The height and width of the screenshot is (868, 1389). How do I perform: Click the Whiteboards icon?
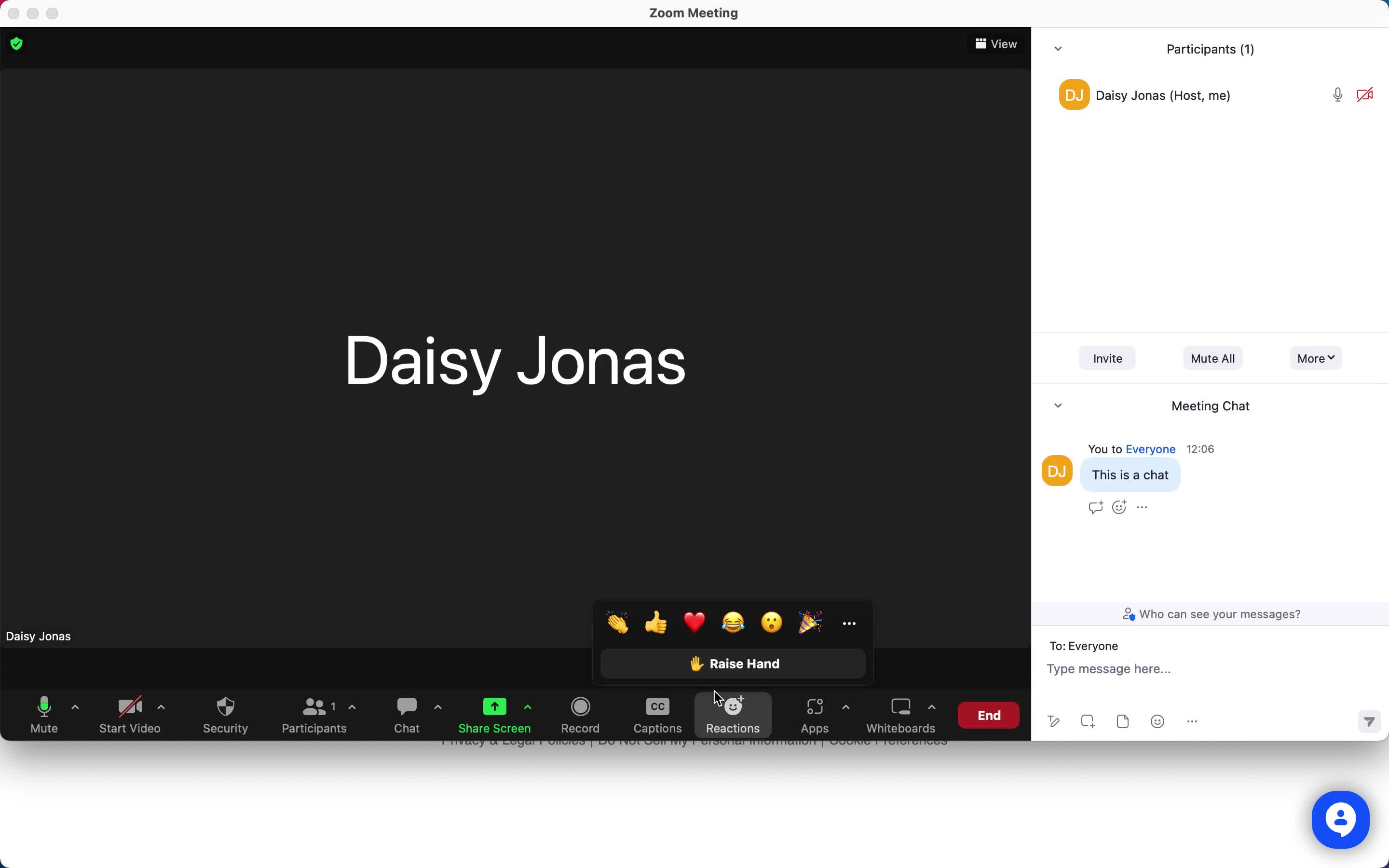pos(900,715)
